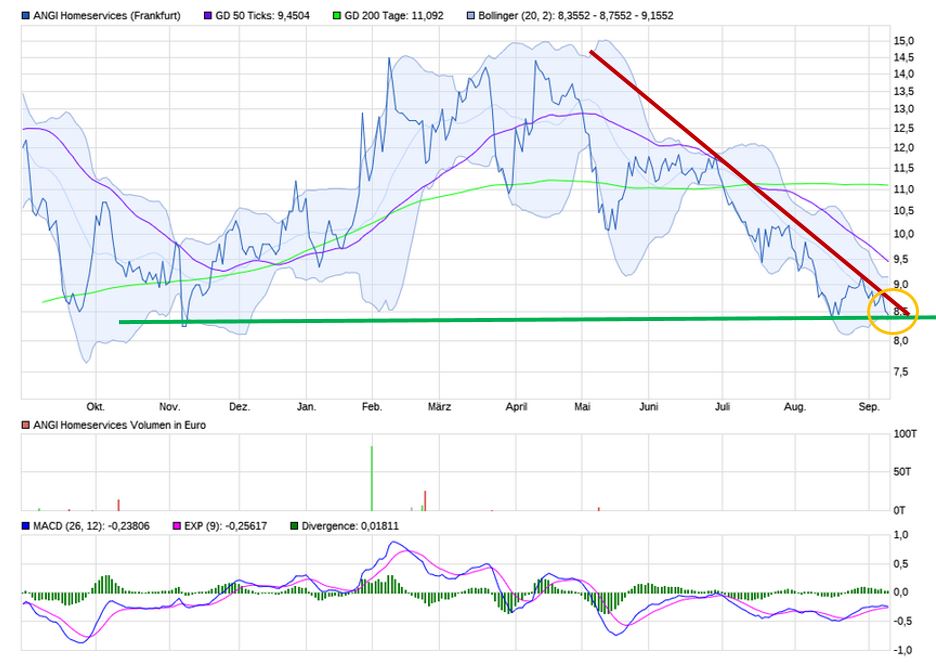Click the tall green volume bar in February

(372, 478)
